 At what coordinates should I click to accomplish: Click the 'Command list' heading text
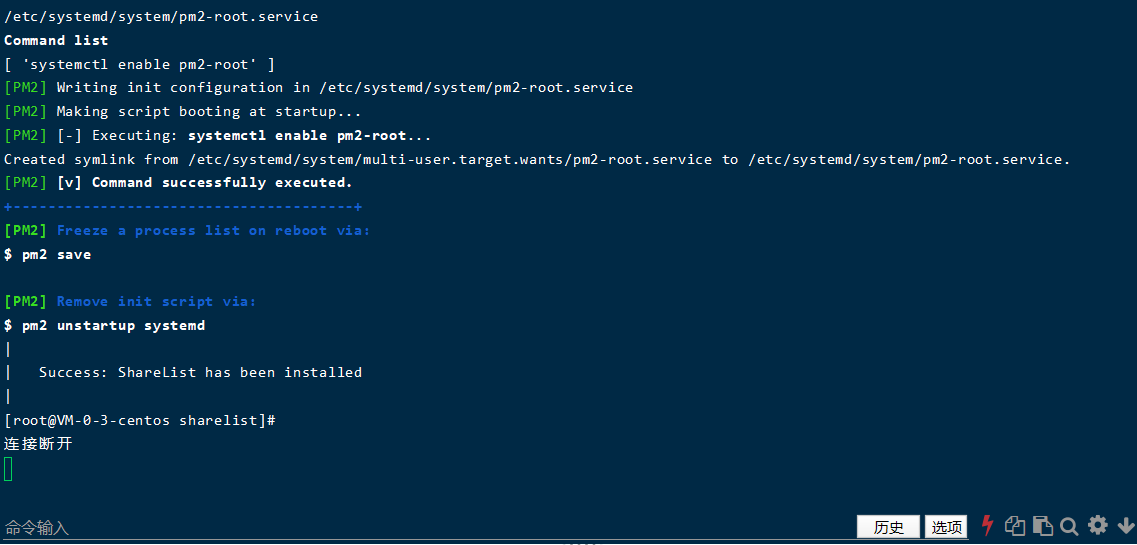56,41
